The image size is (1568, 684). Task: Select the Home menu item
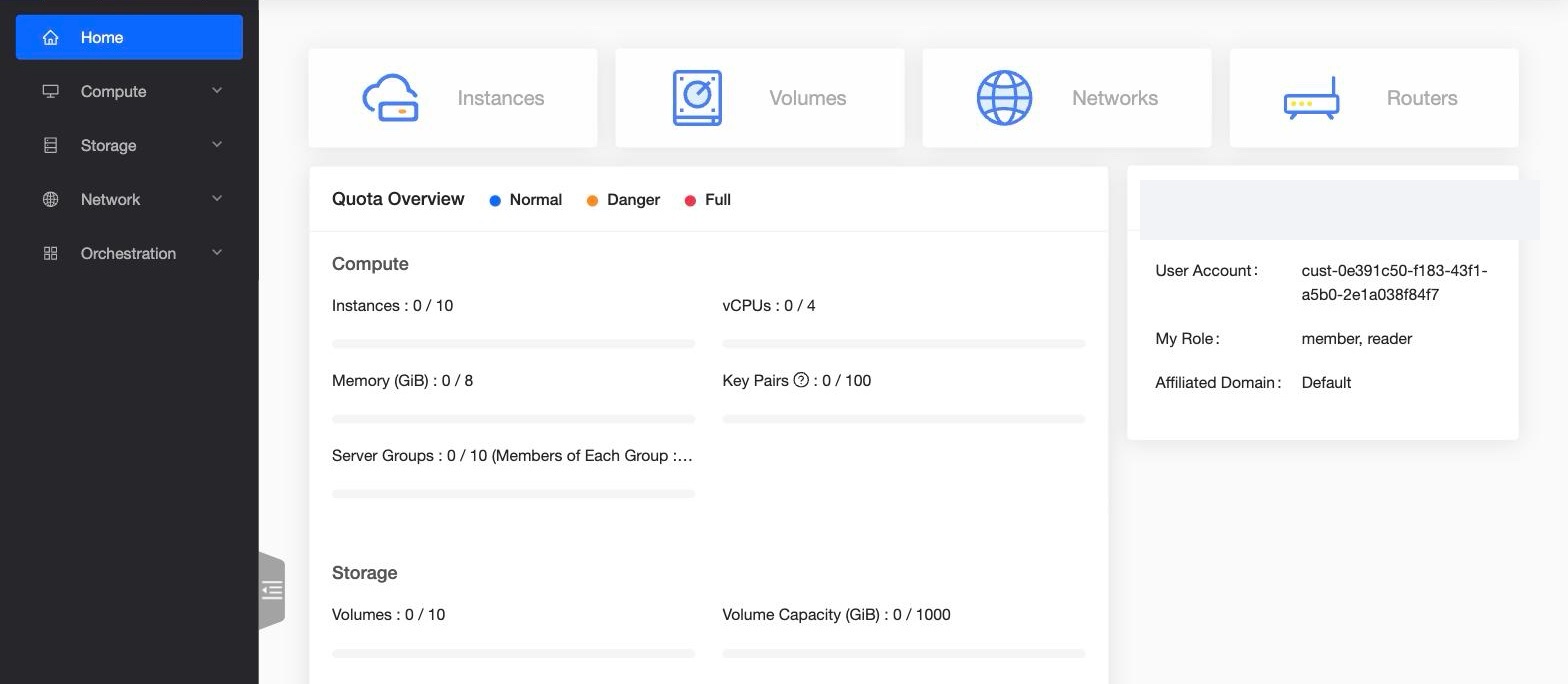(129, 37)
